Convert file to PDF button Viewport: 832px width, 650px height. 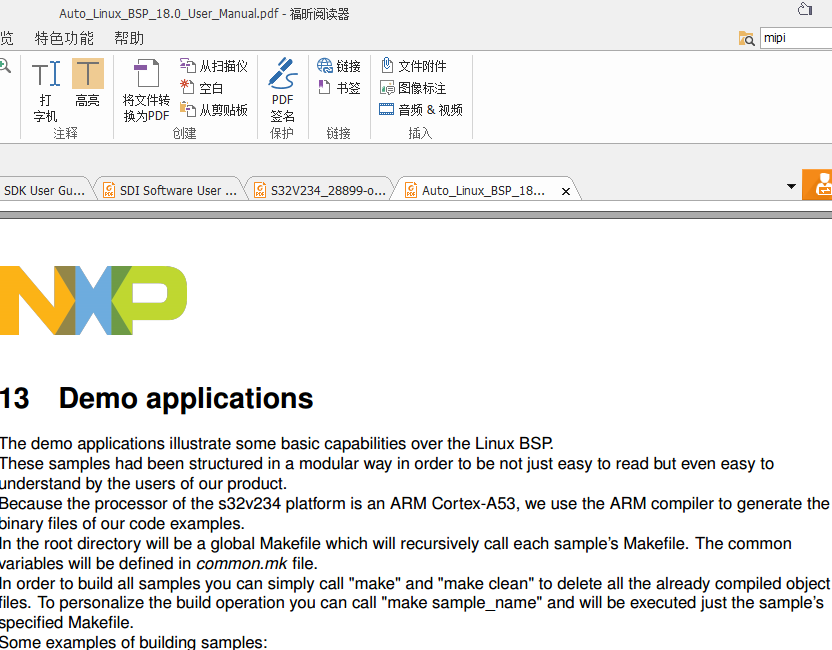146,90
